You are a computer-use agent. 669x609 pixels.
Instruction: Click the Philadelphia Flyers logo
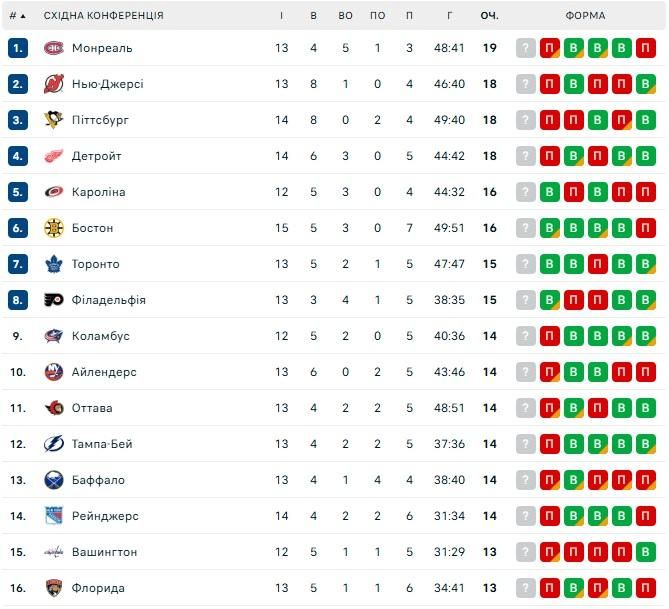click(54, 300)
